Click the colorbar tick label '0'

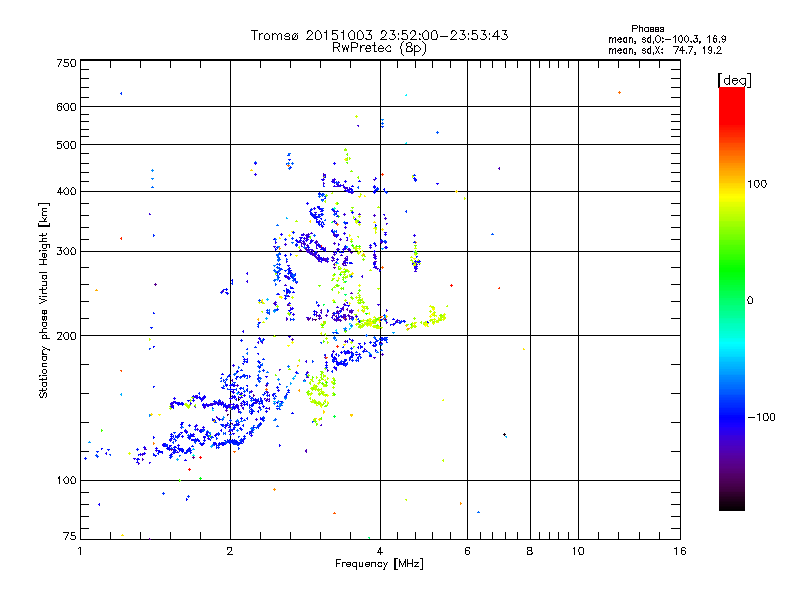click(750, 301)
